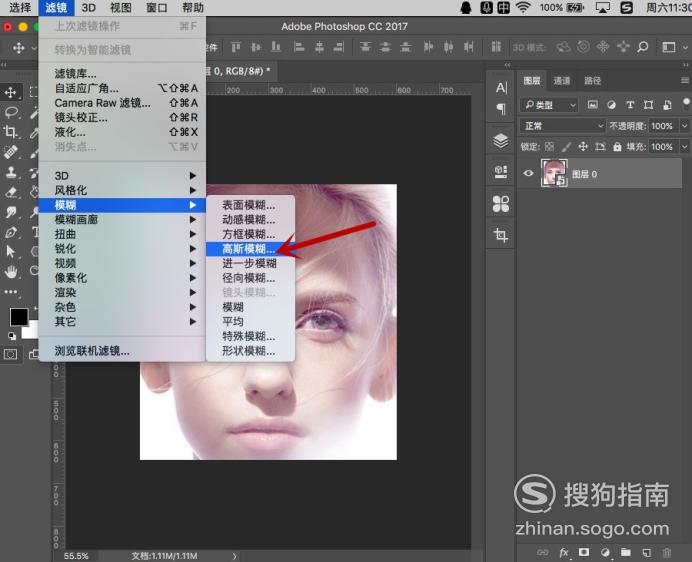The image size is (692, 562).
Task: Open 滤镜库 from filter menu
Action: click(x=122, y=73)
